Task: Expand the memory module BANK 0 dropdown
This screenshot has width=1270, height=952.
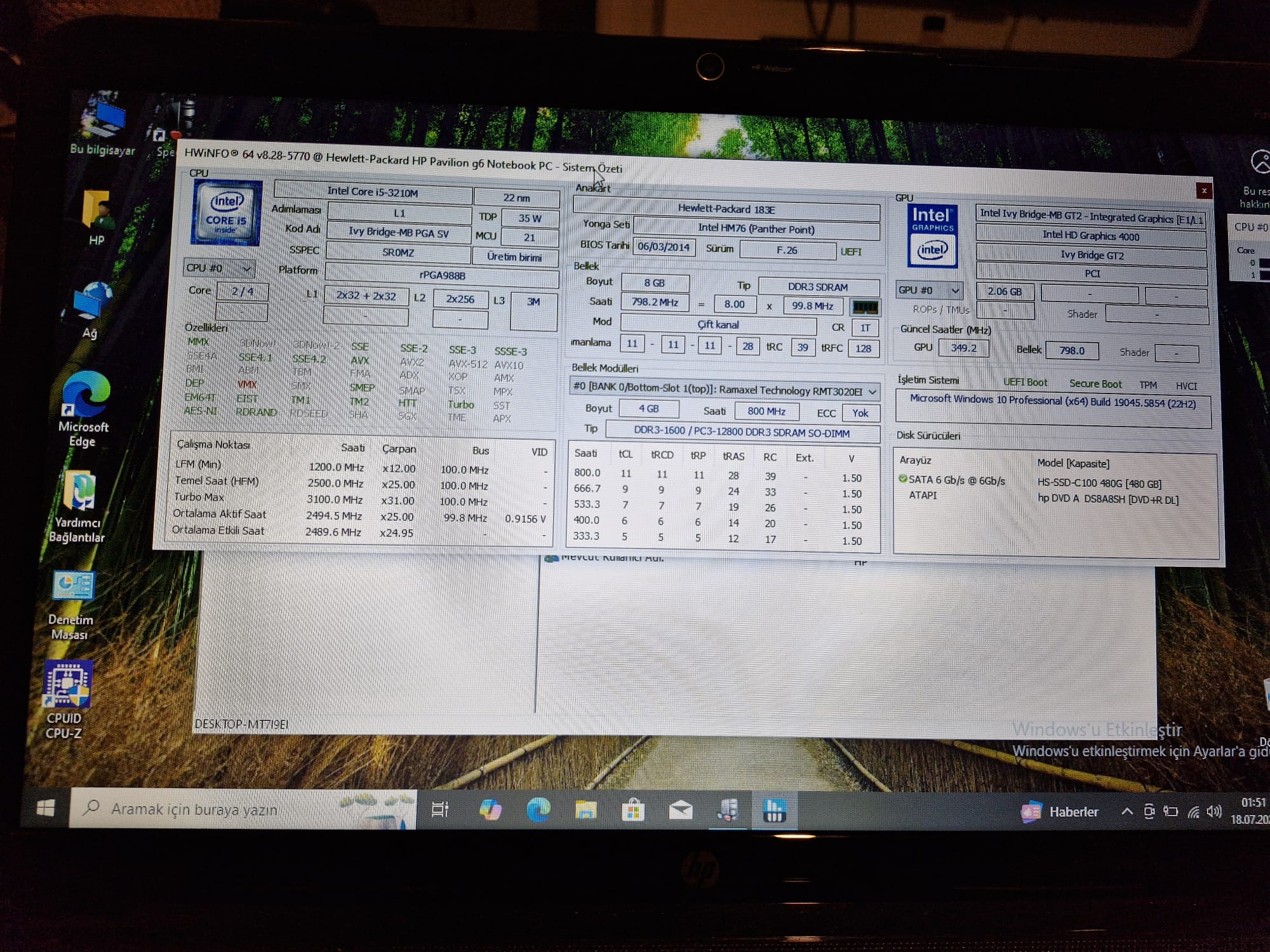Action: (725, 390)
